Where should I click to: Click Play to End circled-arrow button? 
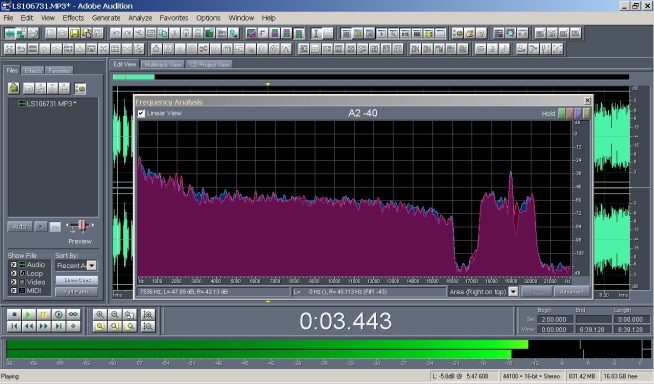[58, 314]
